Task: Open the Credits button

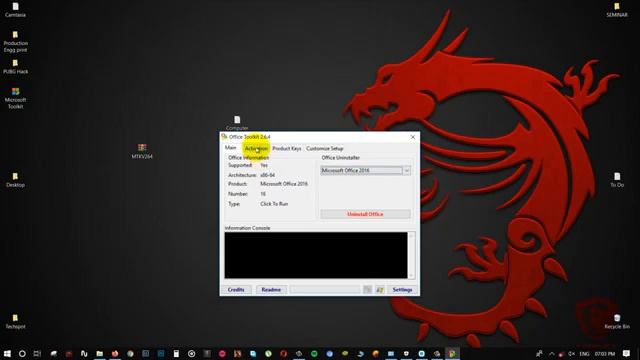Action: 236,289
